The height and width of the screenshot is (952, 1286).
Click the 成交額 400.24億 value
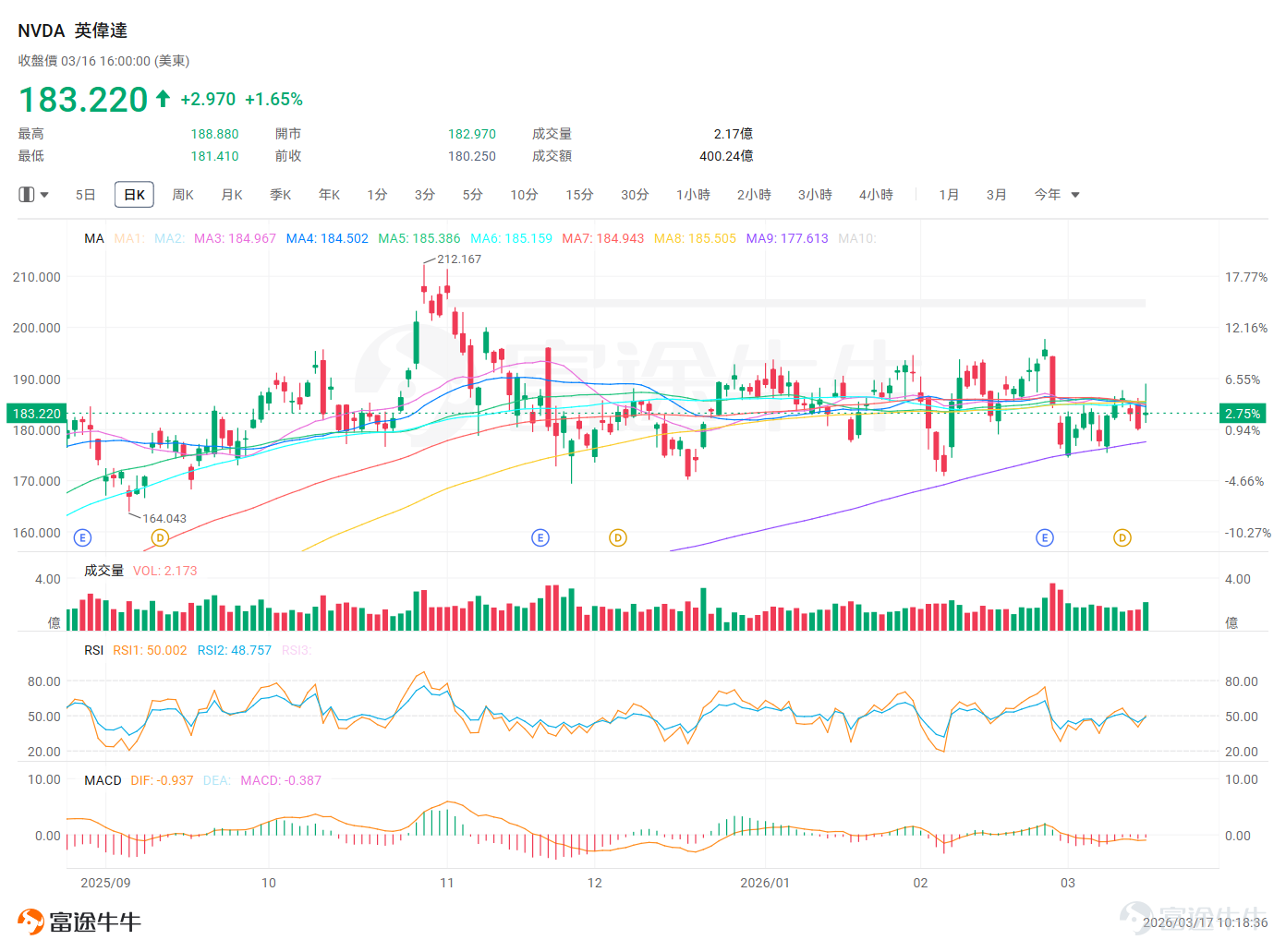[726, 156]
